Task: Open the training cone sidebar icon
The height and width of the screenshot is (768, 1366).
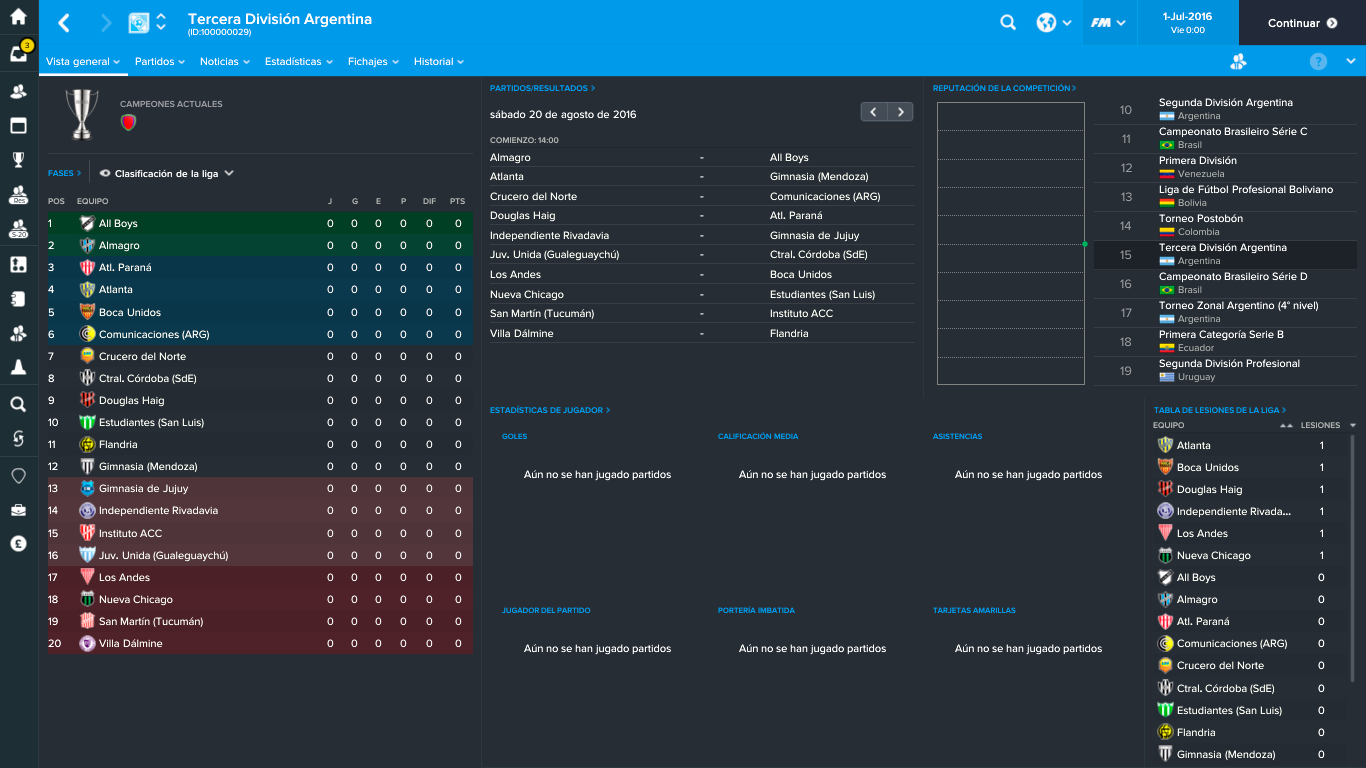Action: pos(18,367)
